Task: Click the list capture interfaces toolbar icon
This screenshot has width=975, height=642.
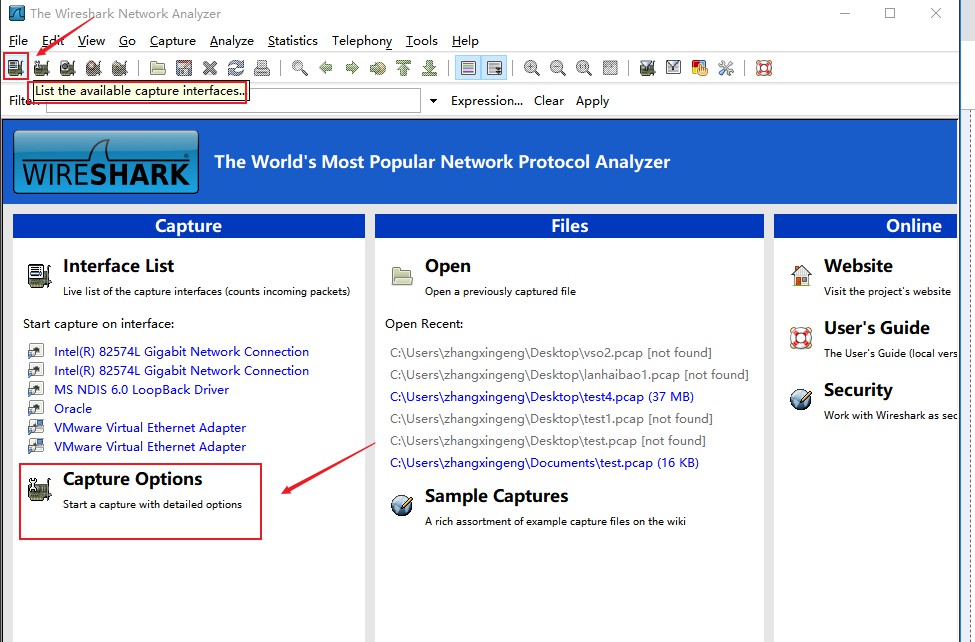Action: (16, 67)
